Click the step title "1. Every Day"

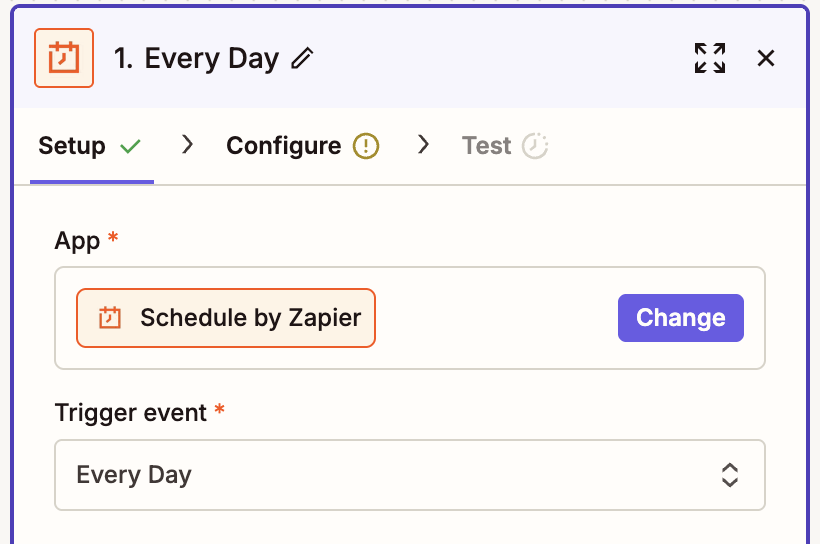pos(196,58)
